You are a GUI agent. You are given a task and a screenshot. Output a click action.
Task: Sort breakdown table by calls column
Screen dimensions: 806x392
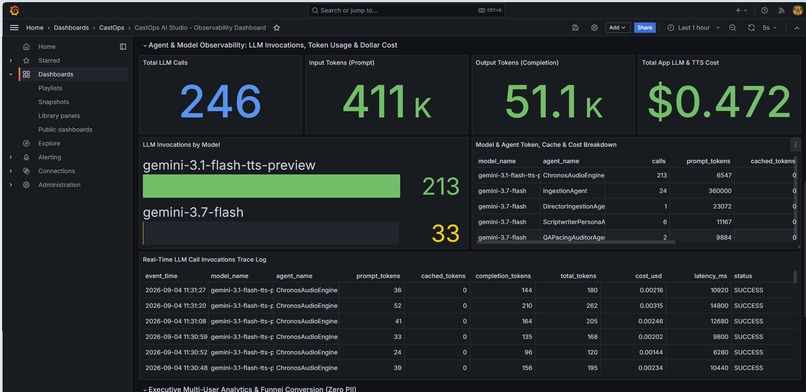(x=658, y=161)
